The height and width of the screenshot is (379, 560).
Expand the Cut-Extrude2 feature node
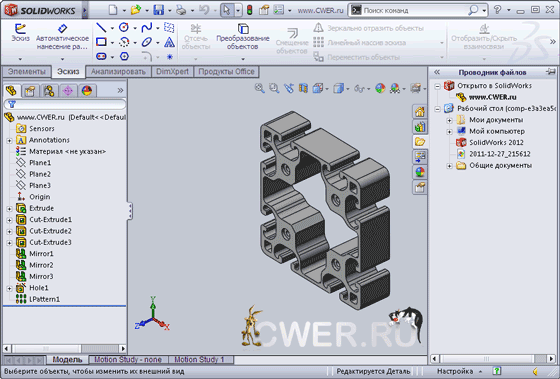pyautogui.click(x=9, y=231)
